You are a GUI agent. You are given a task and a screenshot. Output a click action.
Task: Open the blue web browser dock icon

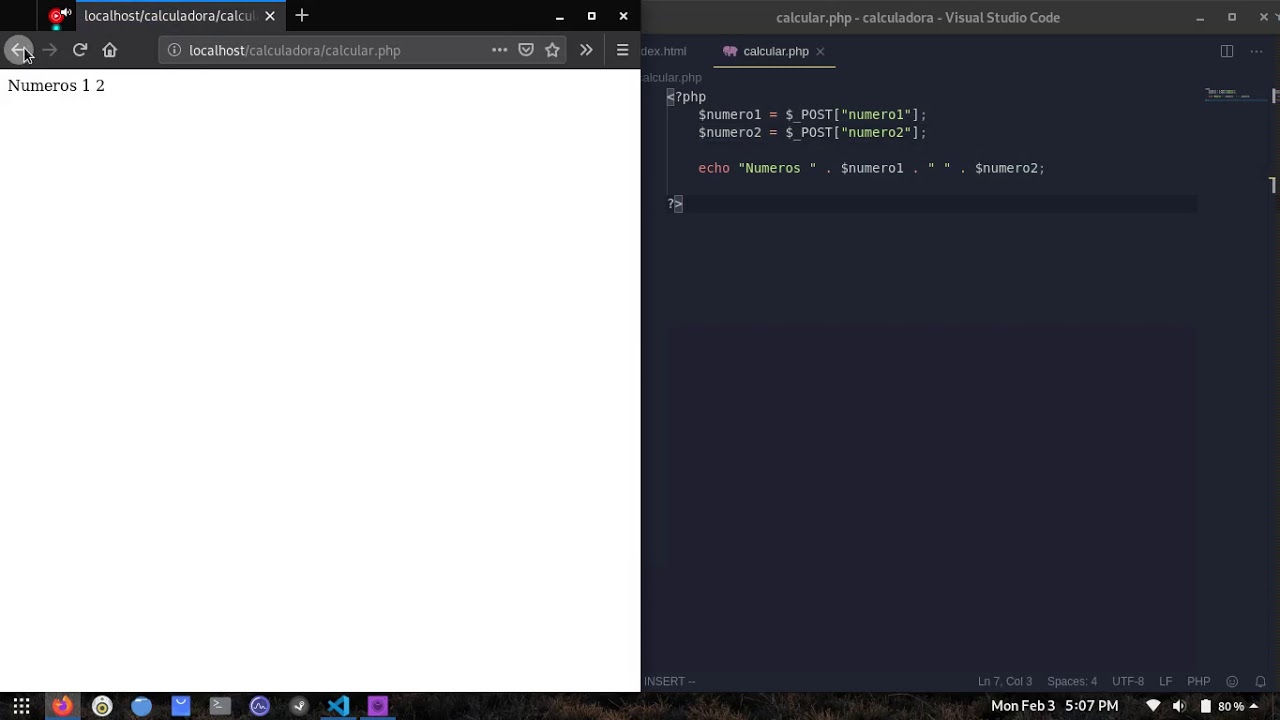[x=141, y=706]
